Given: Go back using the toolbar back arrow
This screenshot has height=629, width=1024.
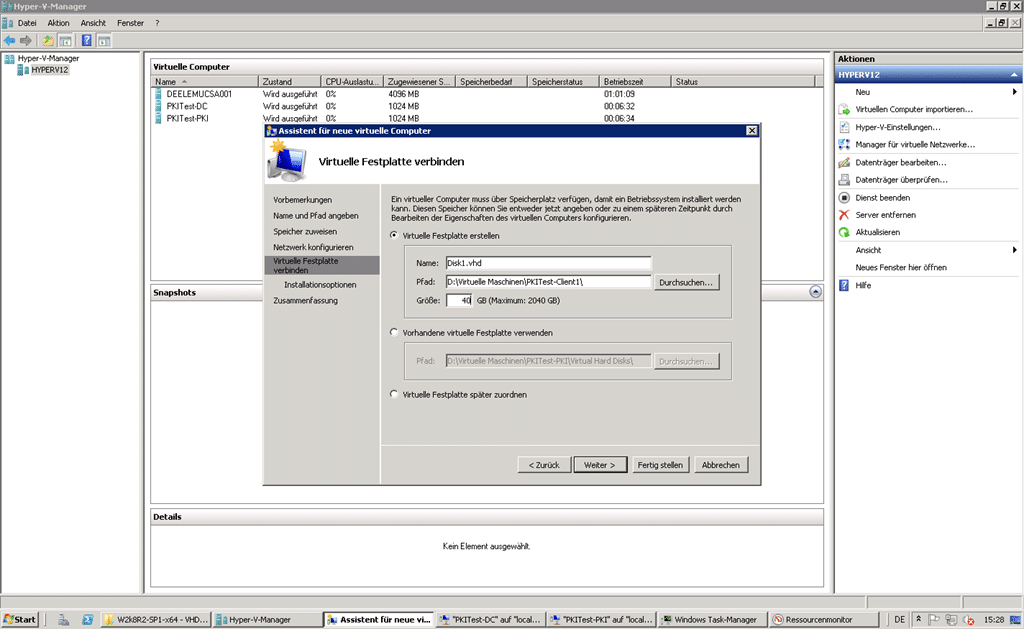Looking at the screenshot, I should pos(9,40).
